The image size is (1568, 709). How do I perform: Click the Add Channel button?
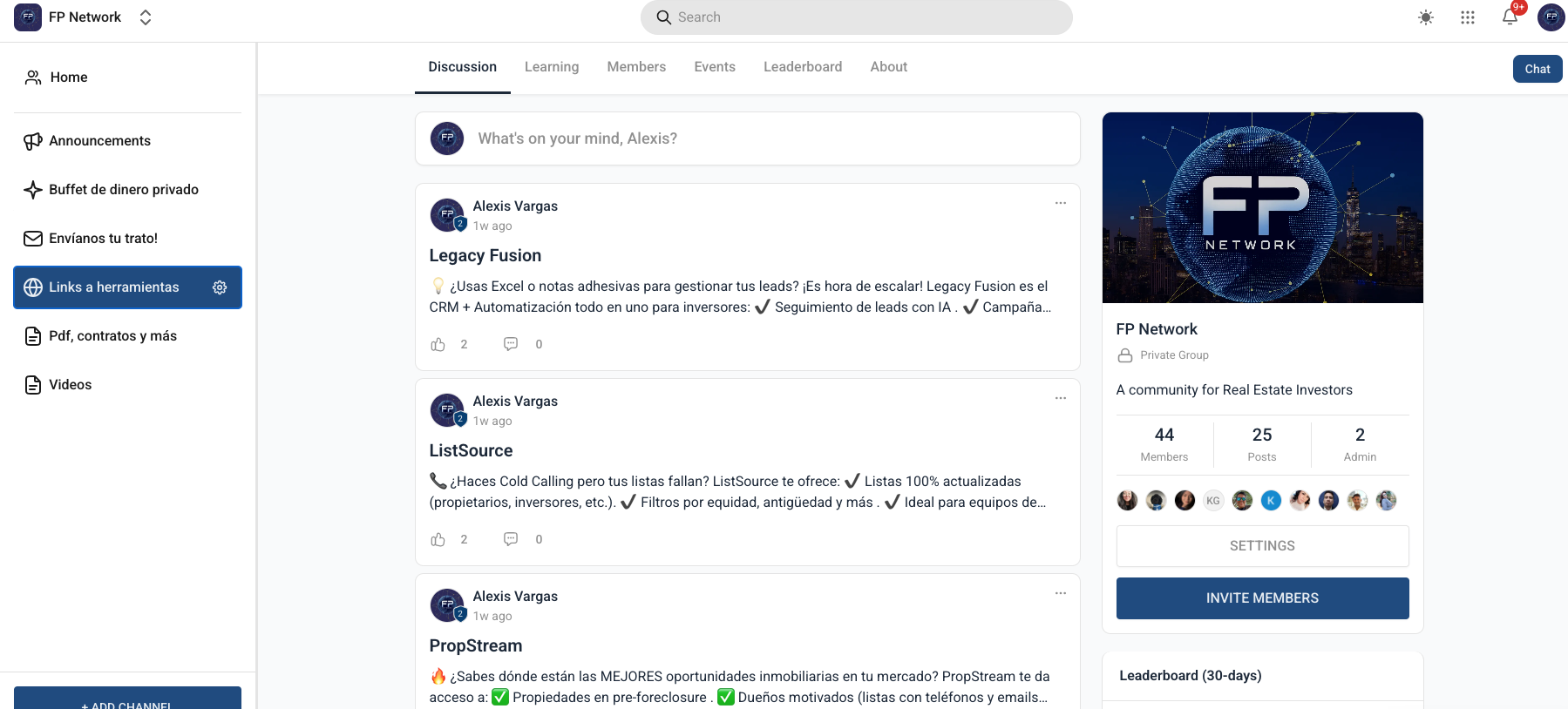coord(128,699)
